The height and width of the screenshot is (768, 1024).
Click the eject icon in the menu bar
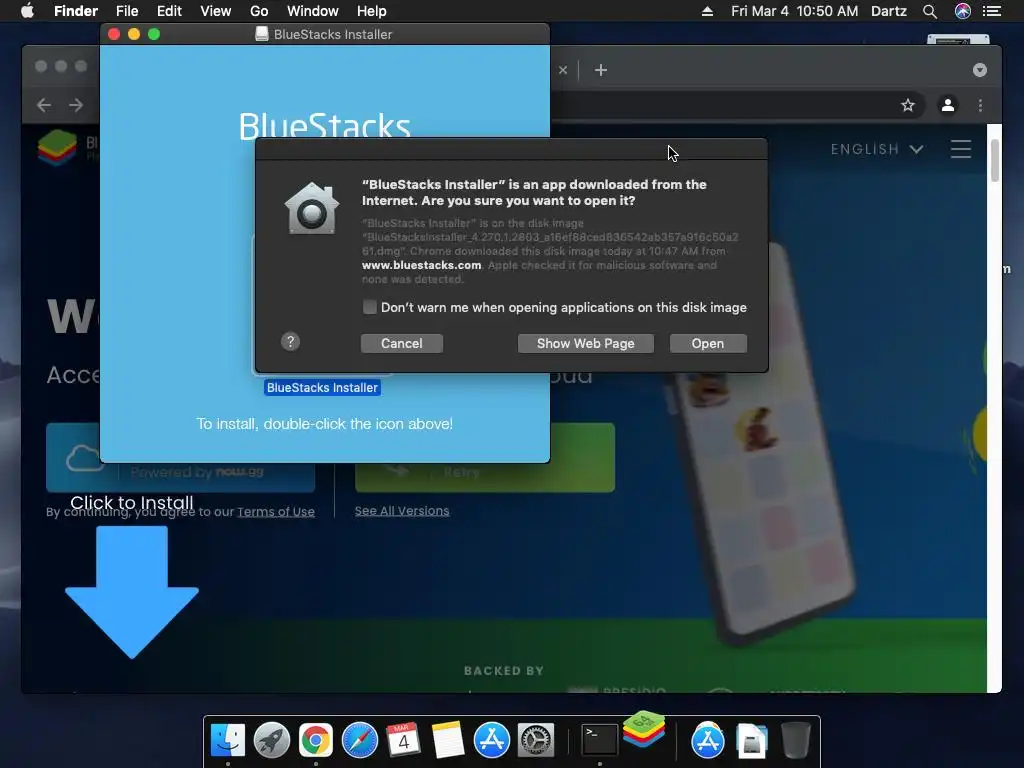(707, 11)
